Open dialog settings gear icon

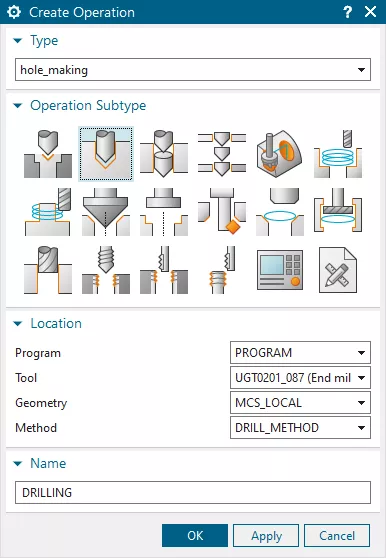(x=14, y=12)
